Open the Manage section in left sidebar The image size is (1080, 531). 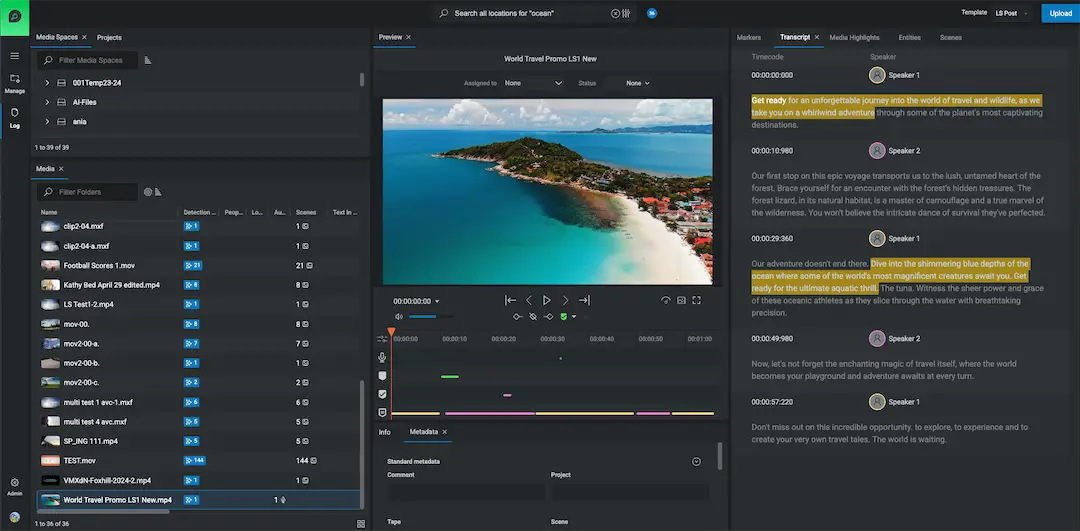click(15, 83)
